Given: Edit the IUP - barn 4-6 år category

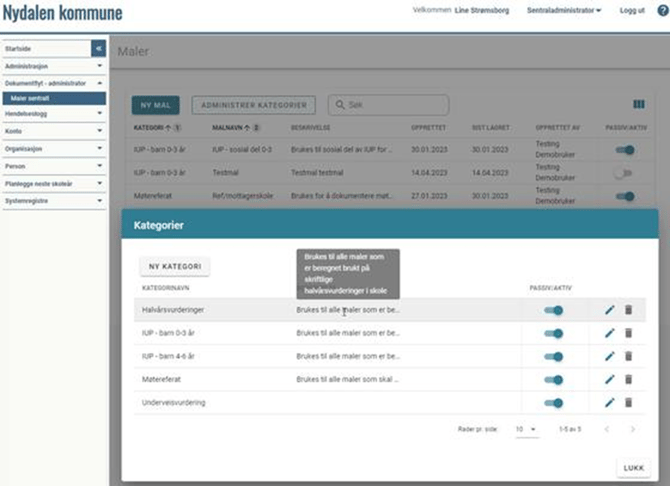Looking at the screenshot, I should (x=610, y=356).
